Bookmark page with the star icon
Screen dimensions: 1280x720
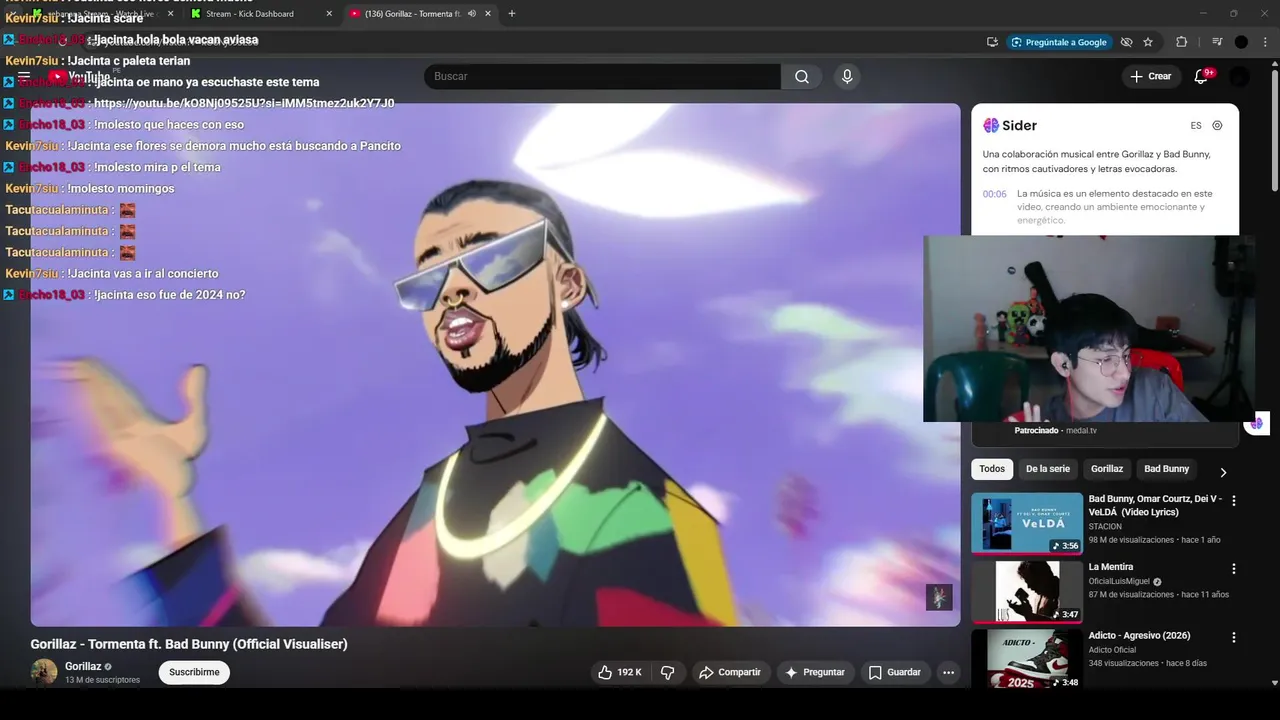pos(1148,42)
